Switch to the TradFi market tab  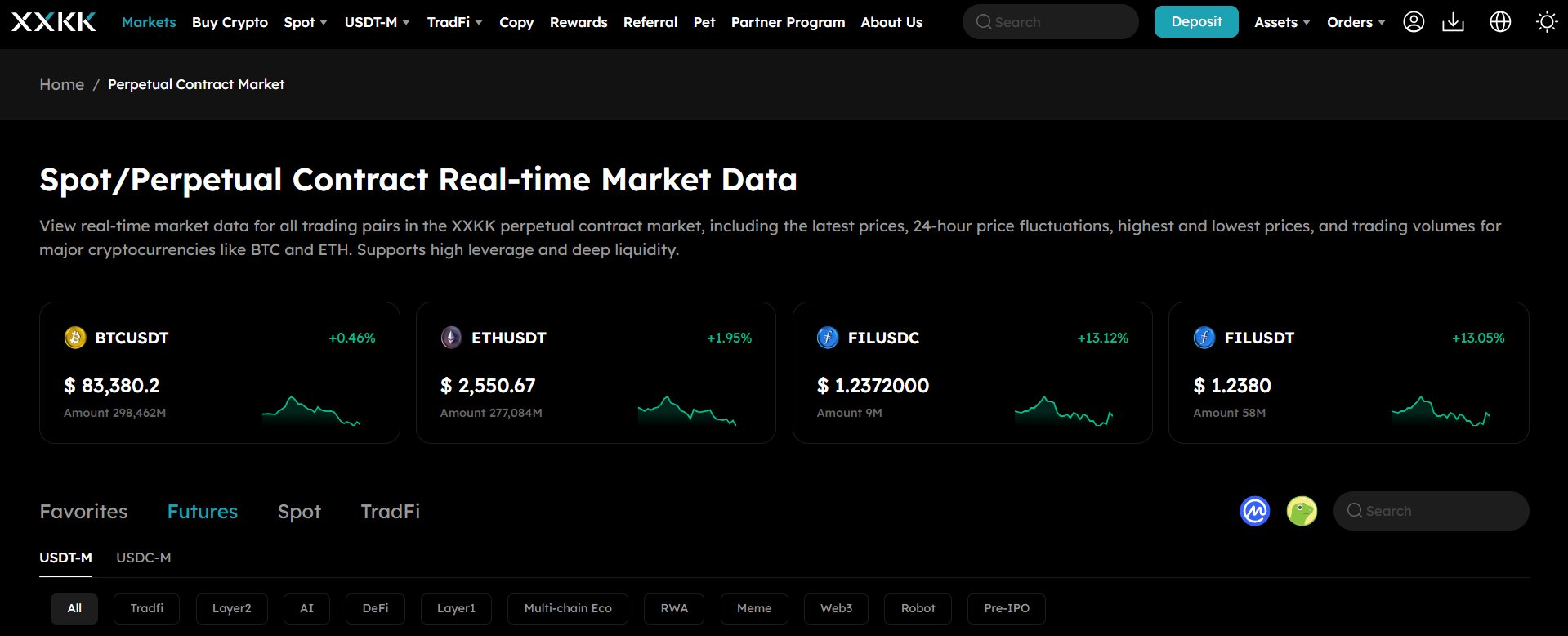391,511
